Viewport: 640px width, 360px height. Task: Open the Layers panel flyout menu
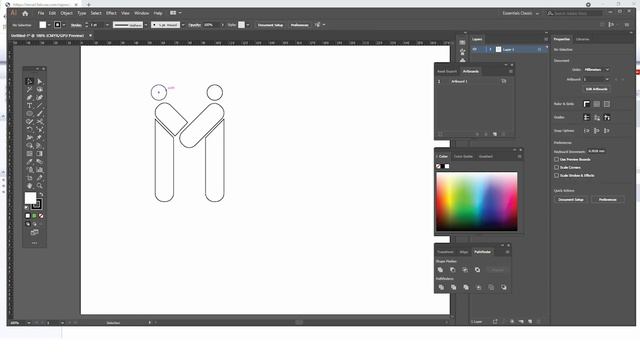pyautogui.click(x=546, y=39)
